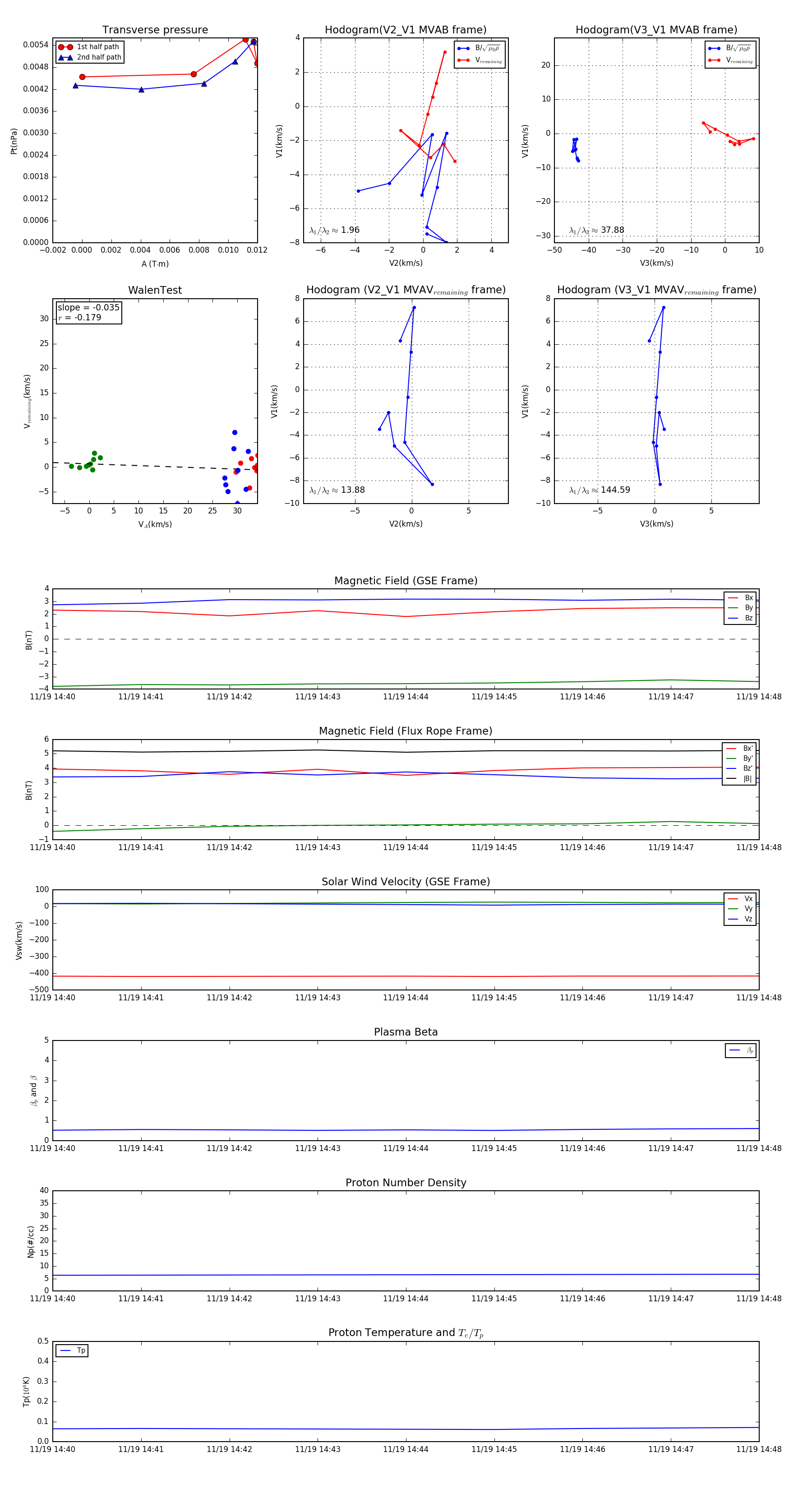The height and width of the screenshot is (1489, 812).
Task: Click the 'Hodogram(V2_V1 MVAB frame)' title
Action: pos(405,30)
